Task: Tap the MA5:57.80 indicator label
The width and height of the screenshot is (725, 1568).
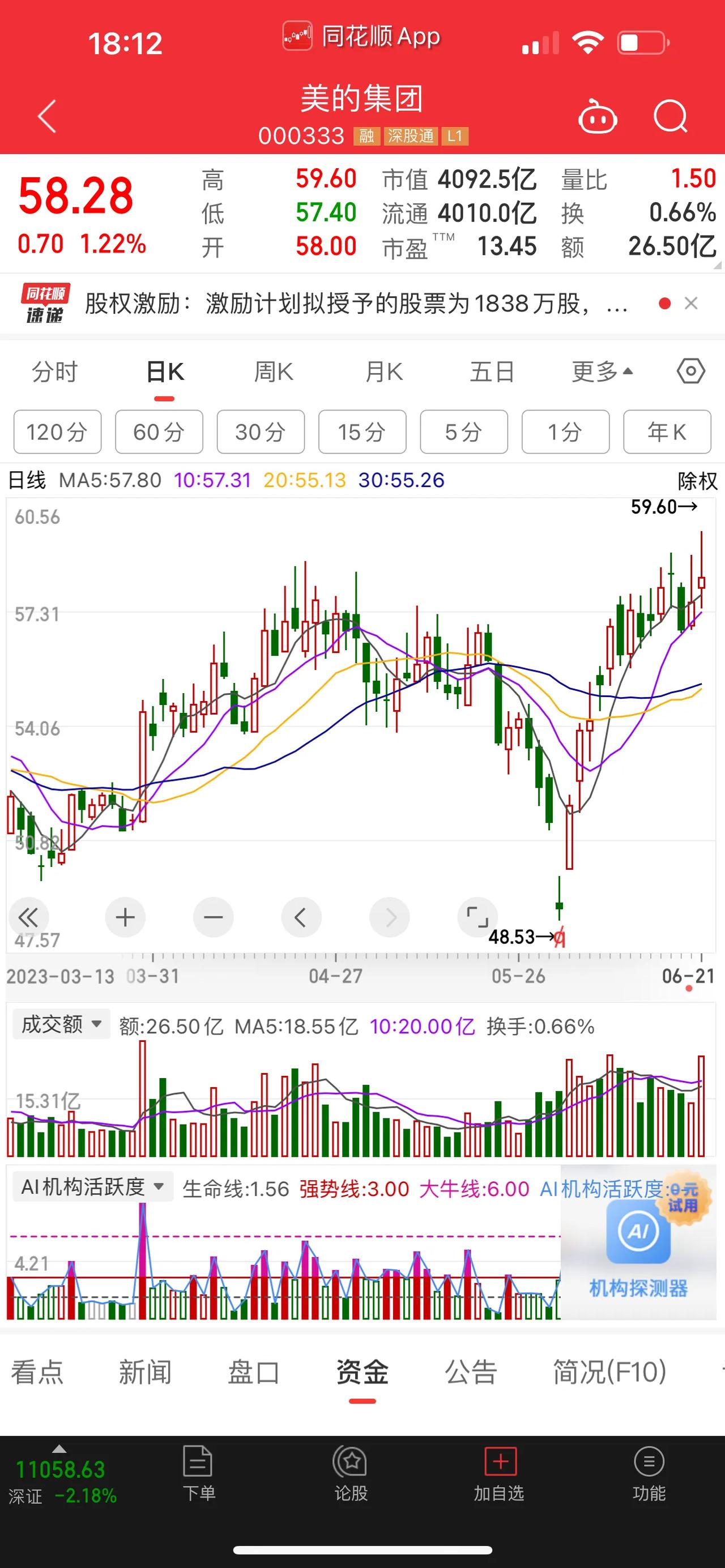Action: point(110,480)
